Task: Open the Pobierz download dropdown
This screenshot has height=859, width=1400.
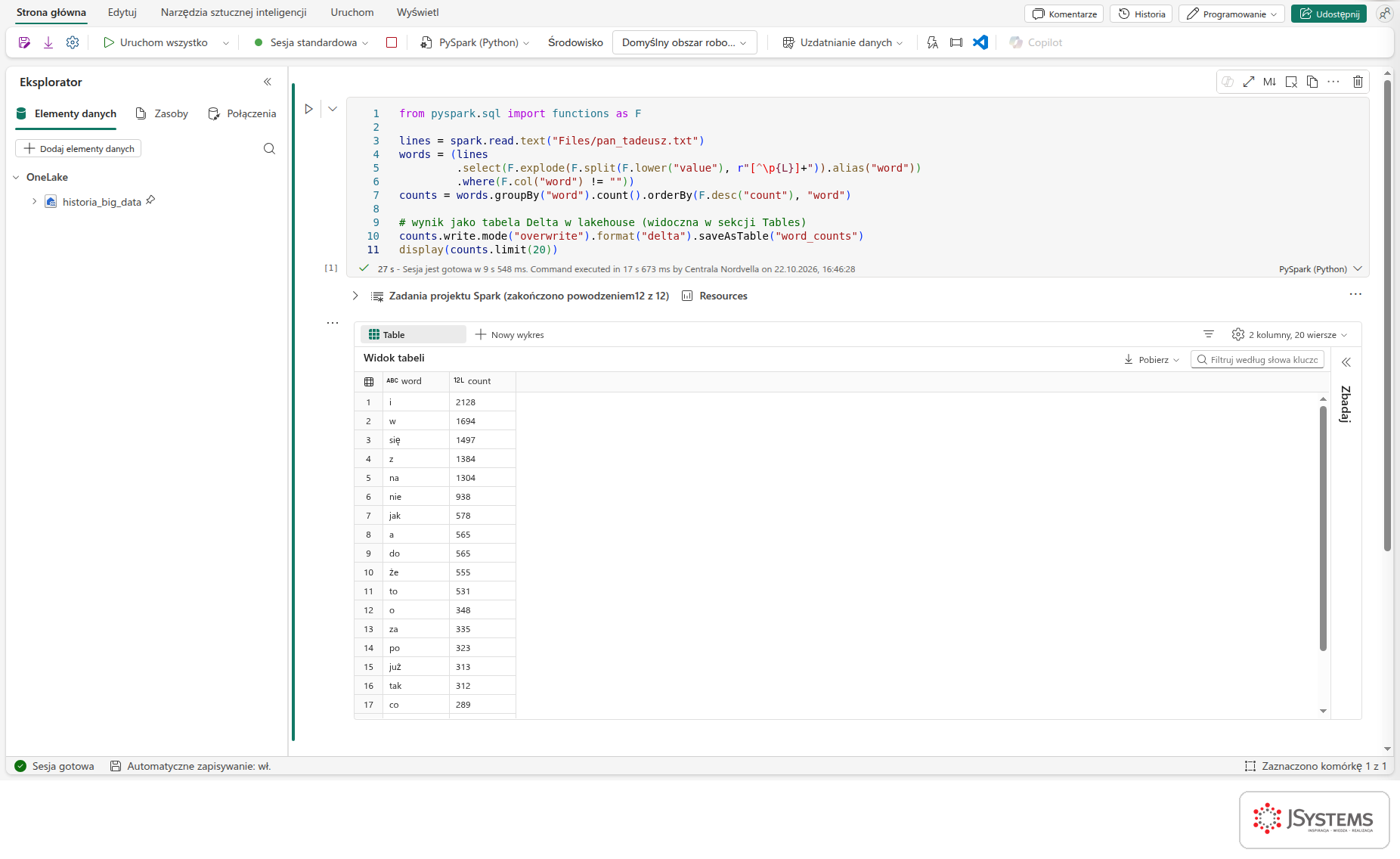Action: [x=1151, y=359]
